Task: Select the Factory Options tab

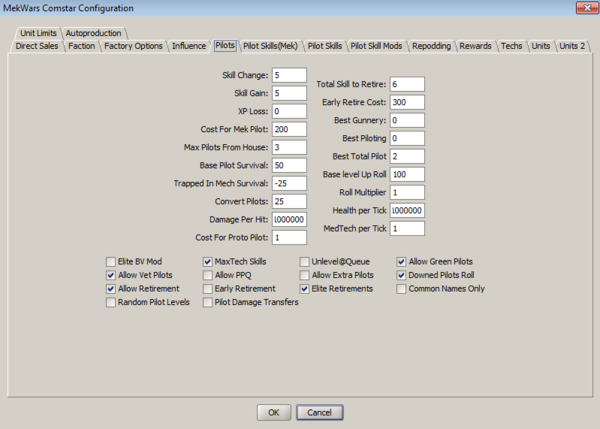Action: point(133,46)
